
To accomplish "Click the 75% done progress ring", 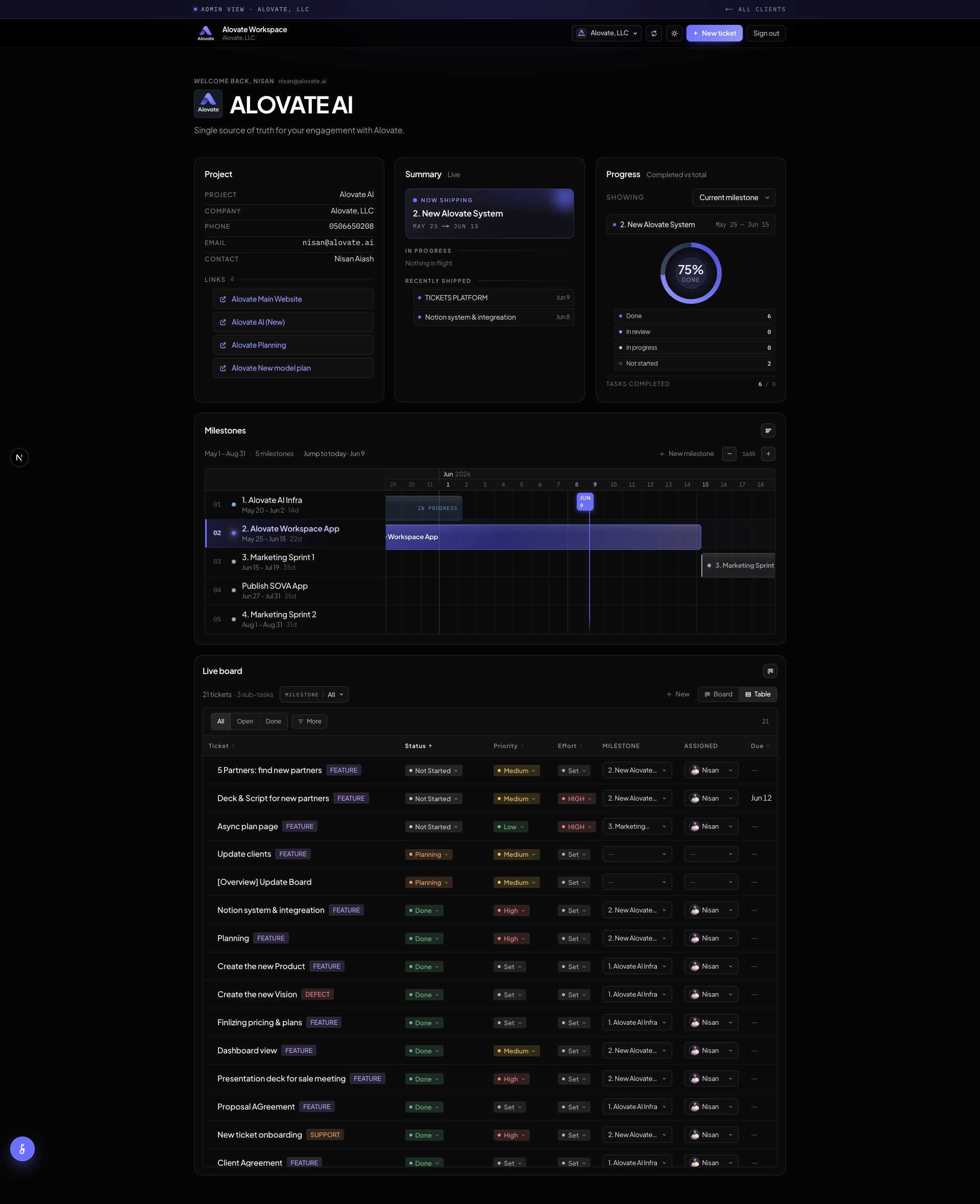I will pos(691,273).
